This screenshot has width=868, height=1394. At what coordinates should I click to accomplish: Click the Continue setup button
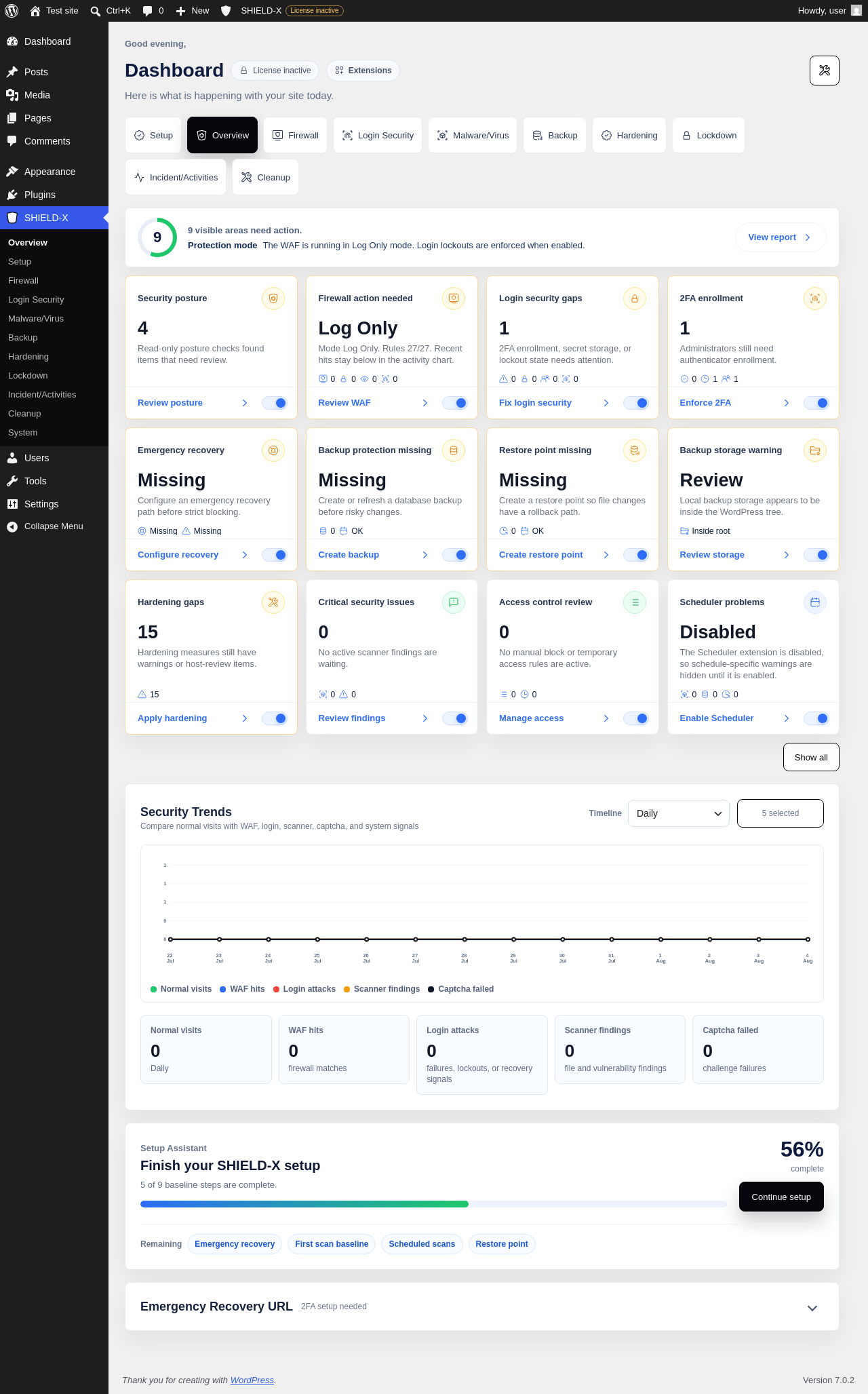pos(781,1197)
